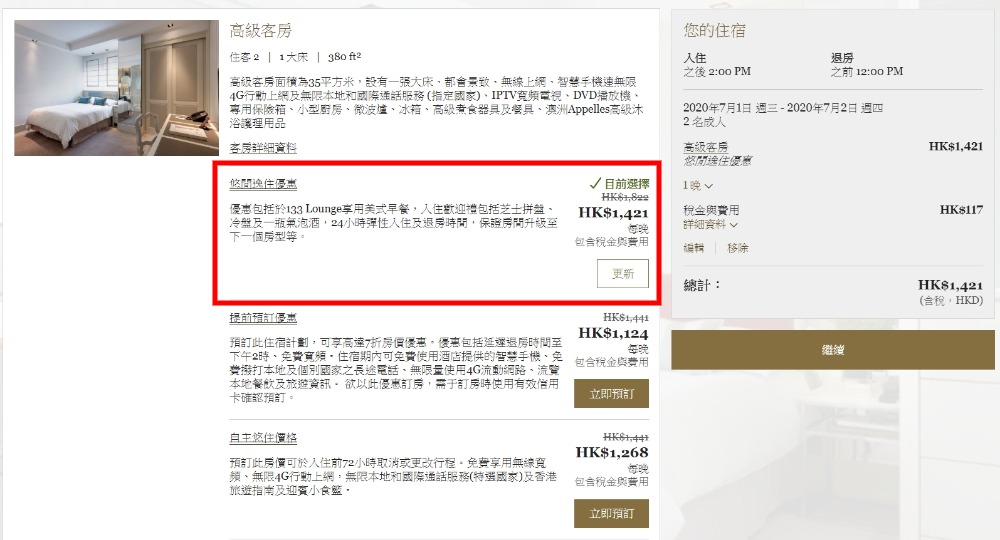
Task: Click the 高級客房 room heading
Action: tap(260, 31)
